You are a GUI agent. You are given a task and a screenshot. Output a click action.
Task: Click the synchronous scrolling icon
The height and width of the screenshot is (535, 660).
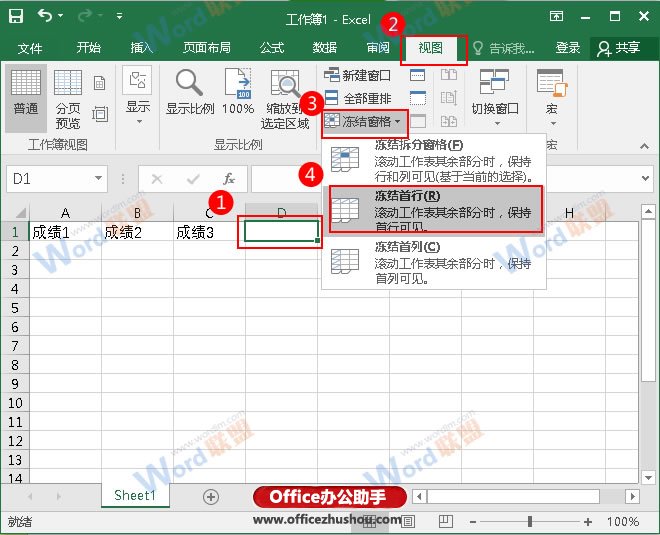pos(449,98)
